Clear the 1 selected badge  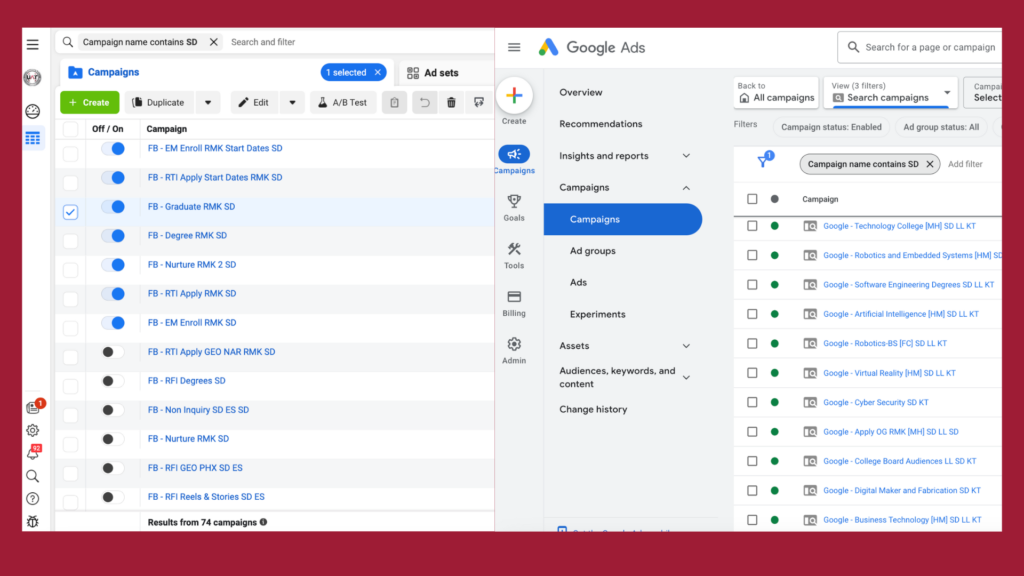(x=377, y=72)
